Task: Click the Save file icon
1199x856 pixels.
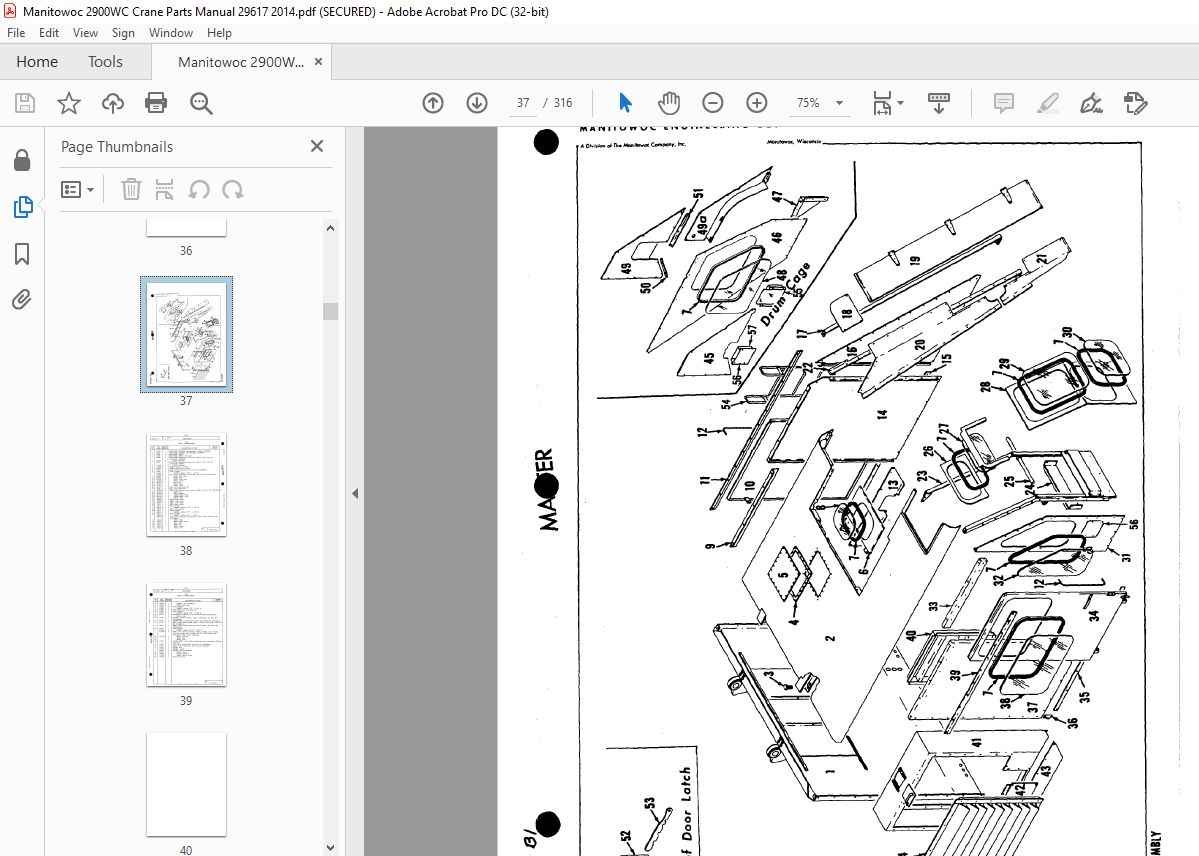Action: pos(25,103)
